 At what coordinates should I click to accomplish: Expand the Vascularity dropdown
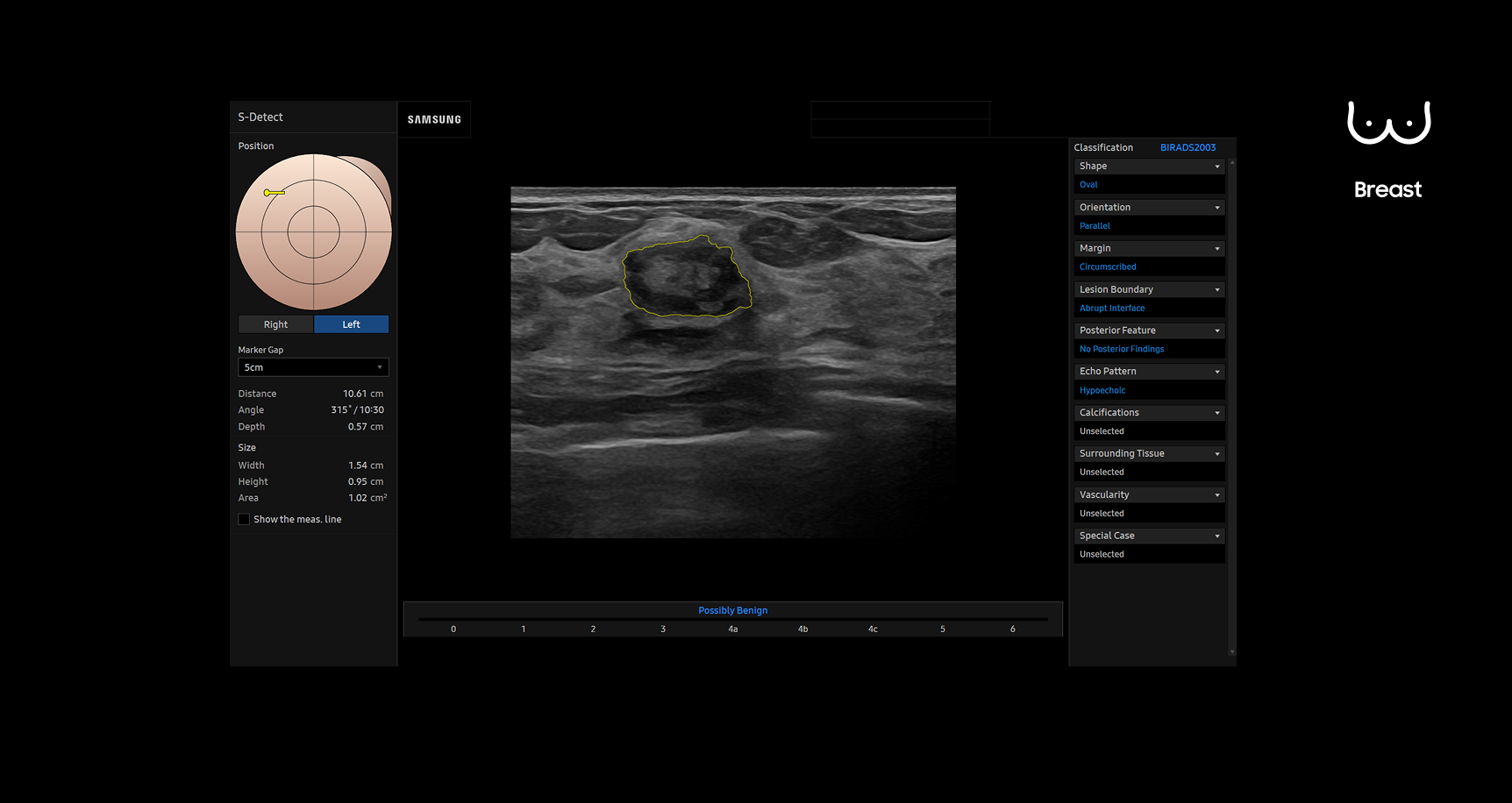pos(1149,495)
